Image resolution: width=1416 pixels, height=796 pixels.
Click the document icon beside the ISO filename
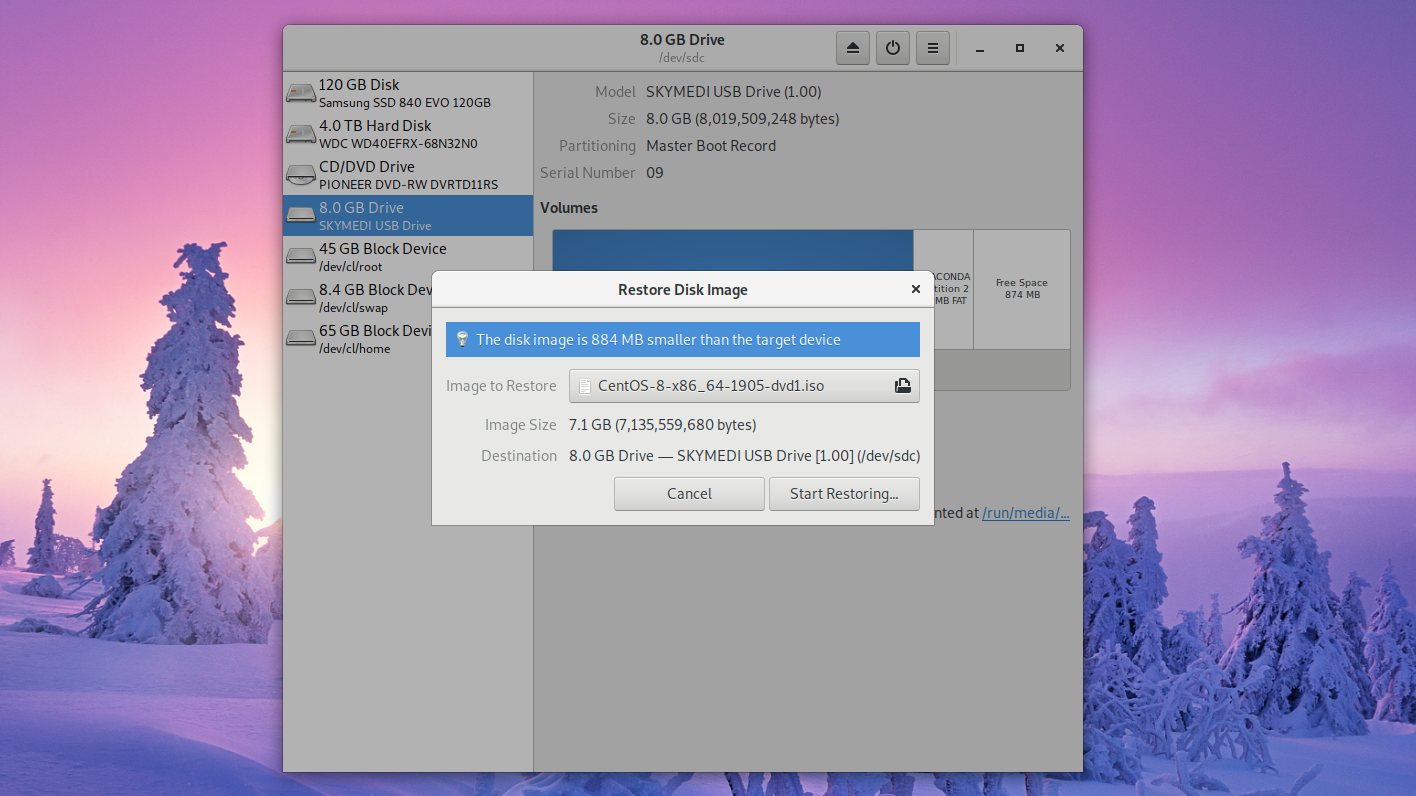pos(586,386)
